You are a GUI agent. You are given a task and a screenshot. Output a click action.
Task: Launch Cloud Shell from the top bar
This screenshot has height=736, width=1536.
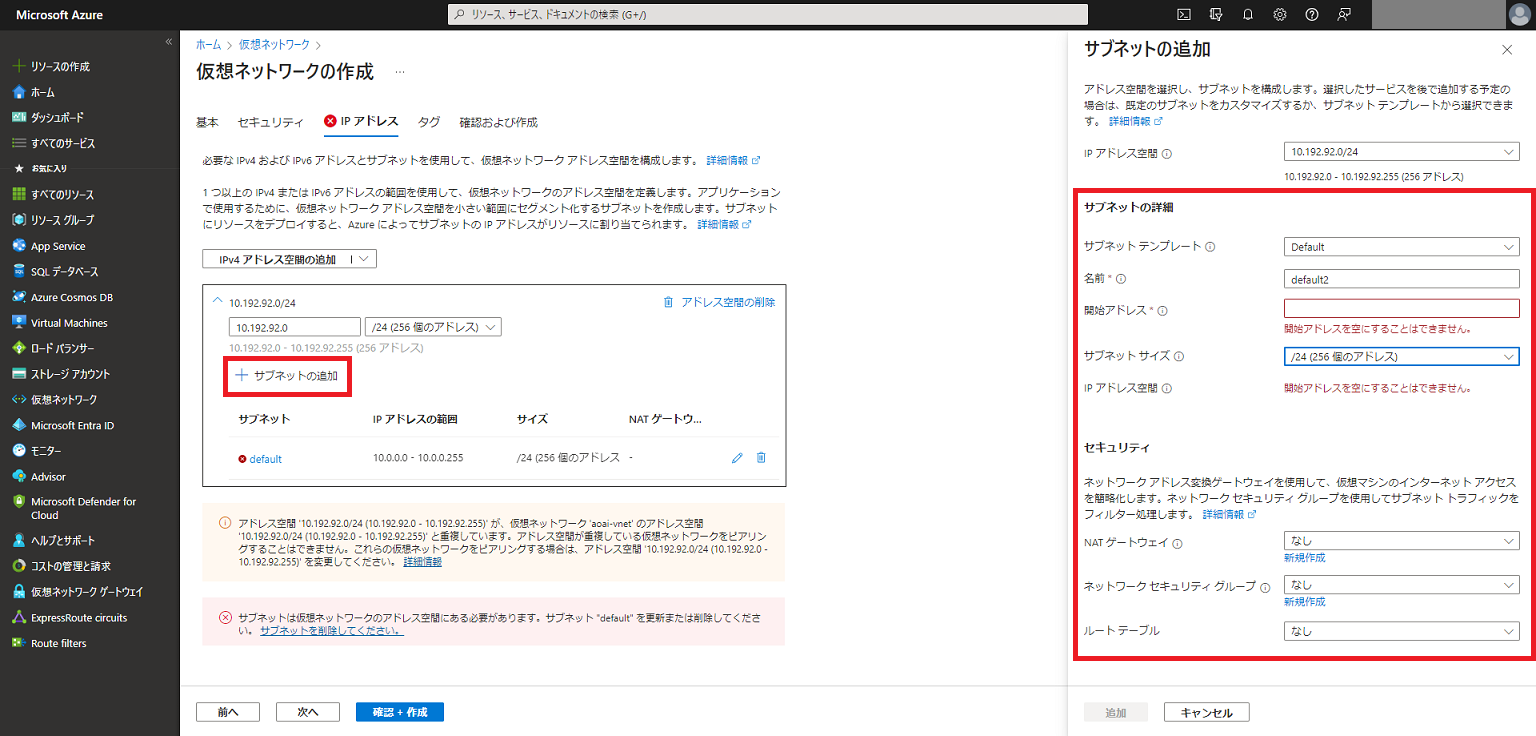click(1182, 15)
